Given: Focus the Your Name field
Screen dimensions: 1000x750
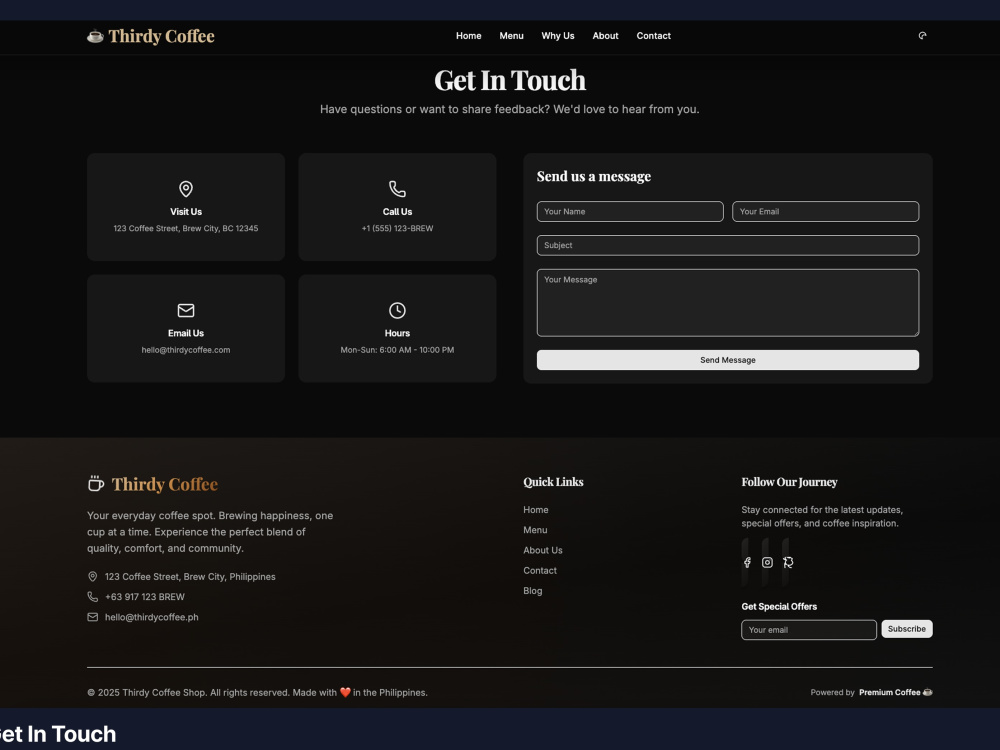Looking at the screenshot, I should click(630, 212).
